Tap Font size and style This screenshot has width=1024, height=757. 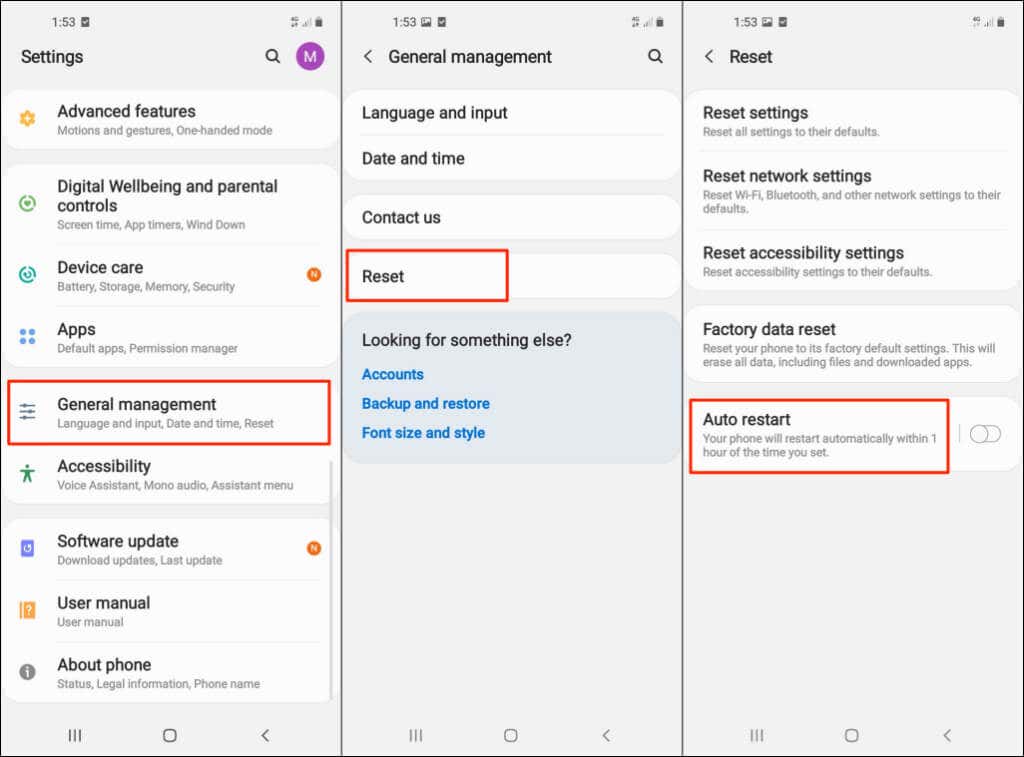pyautogui.click(x=423, y=432)
